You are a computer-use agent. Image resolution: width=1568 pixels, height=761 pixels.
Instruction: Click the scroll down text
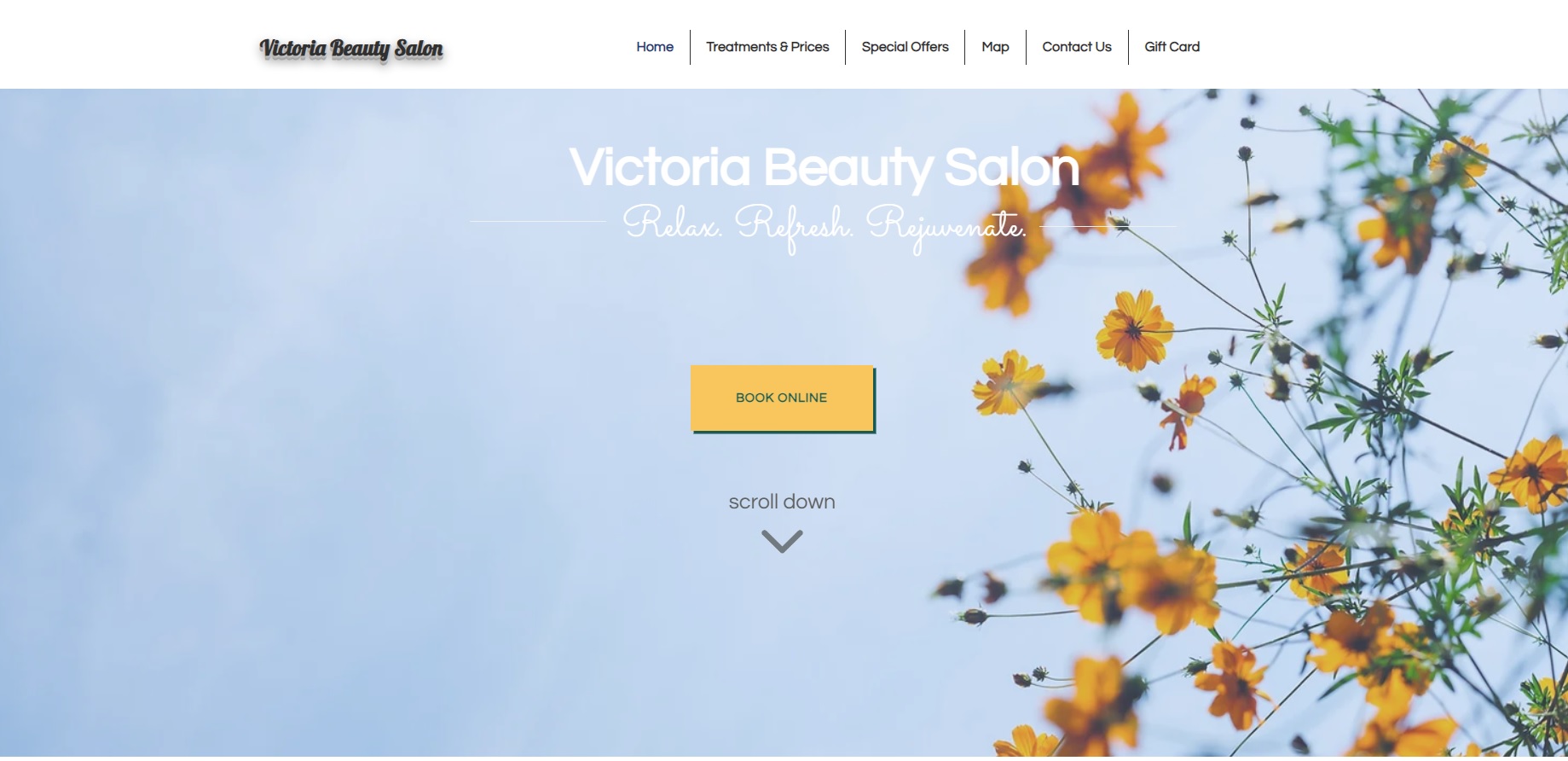[782, 502]
